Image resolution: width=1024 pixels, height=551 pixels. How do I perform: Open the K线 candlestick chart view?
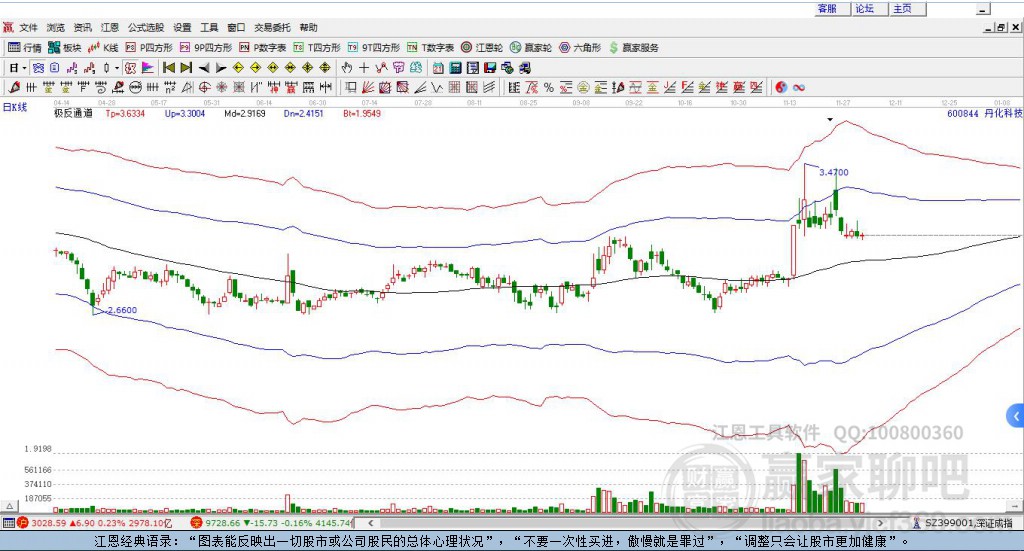[x=106, y=47]
